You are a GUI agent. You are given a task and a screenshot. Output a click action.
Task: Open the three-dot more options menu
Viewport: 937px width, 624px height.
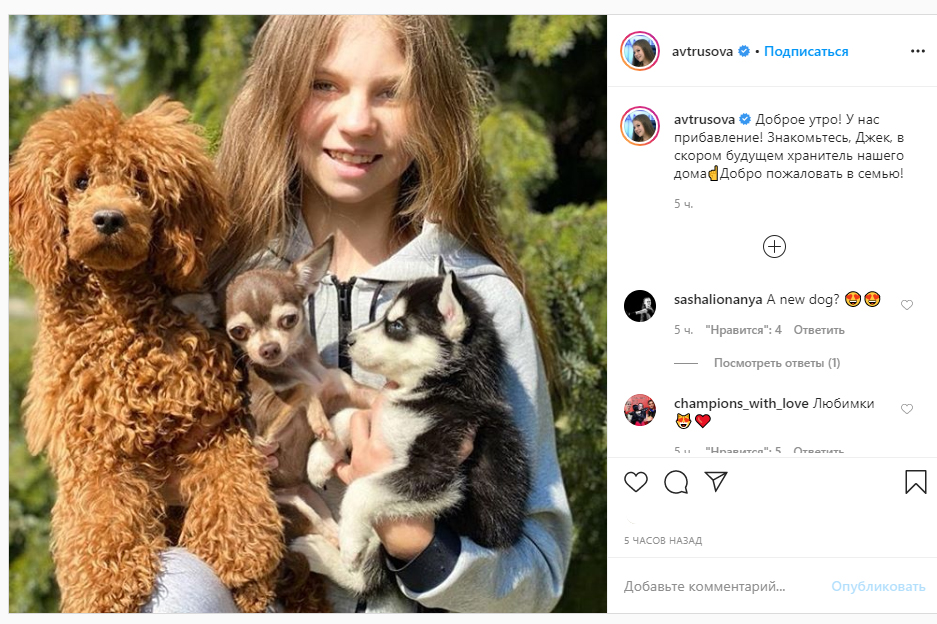click(917, 51)
